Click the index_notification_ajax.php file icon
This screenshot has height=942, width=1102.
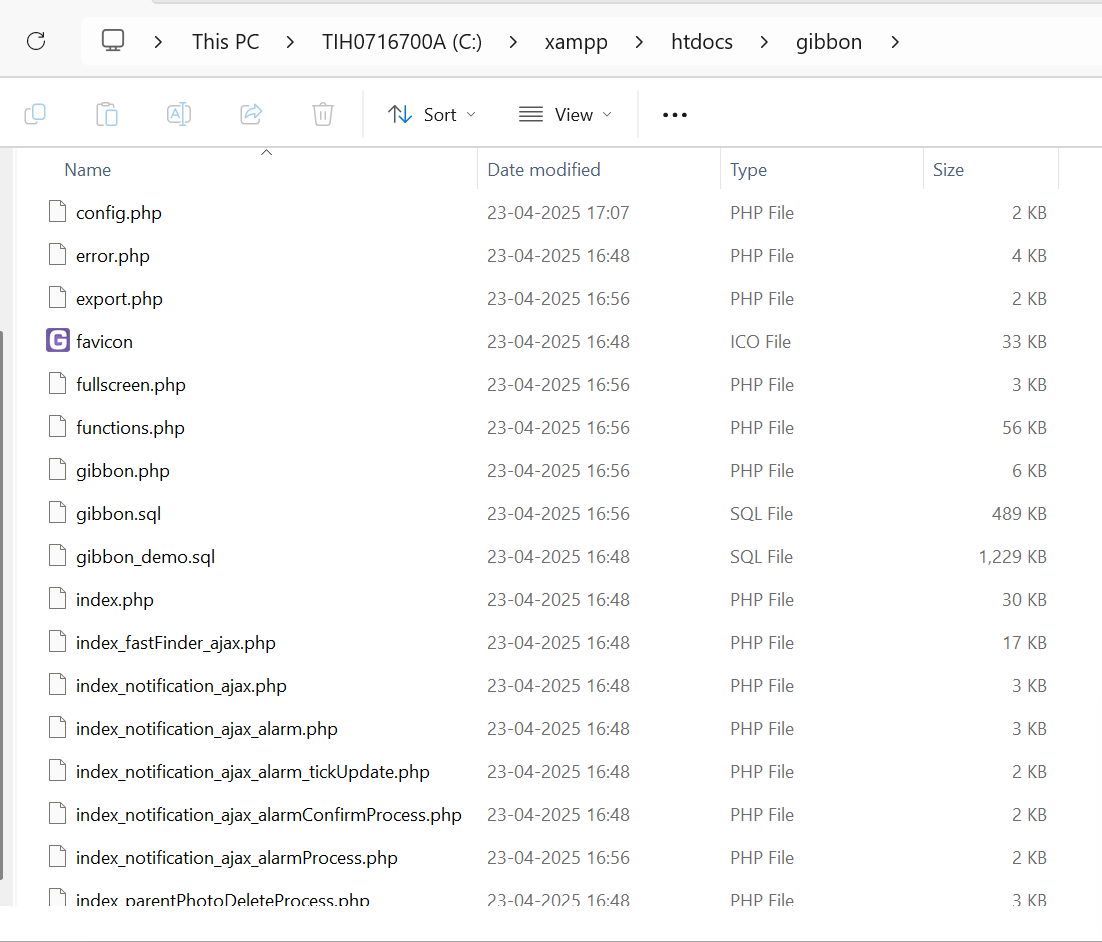[x=58, y=685]
